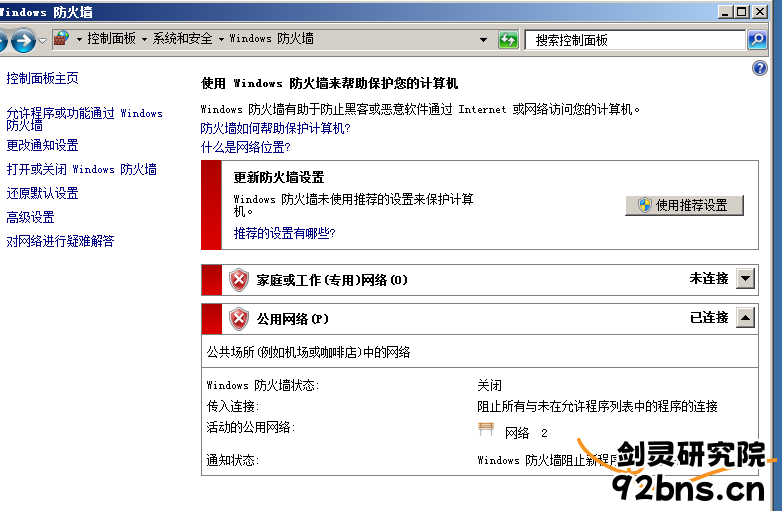Open 更改通知设置
782x511 pixels.
click(x=42, y=146)
